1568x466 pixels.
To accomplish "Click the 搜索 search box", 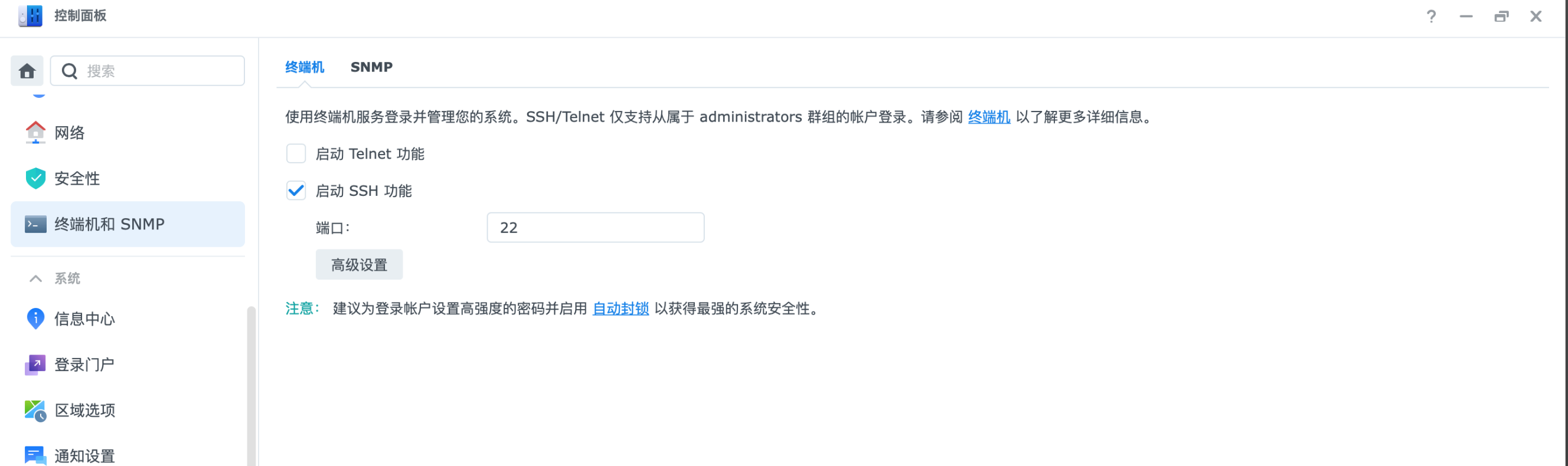I will [148, 71].
